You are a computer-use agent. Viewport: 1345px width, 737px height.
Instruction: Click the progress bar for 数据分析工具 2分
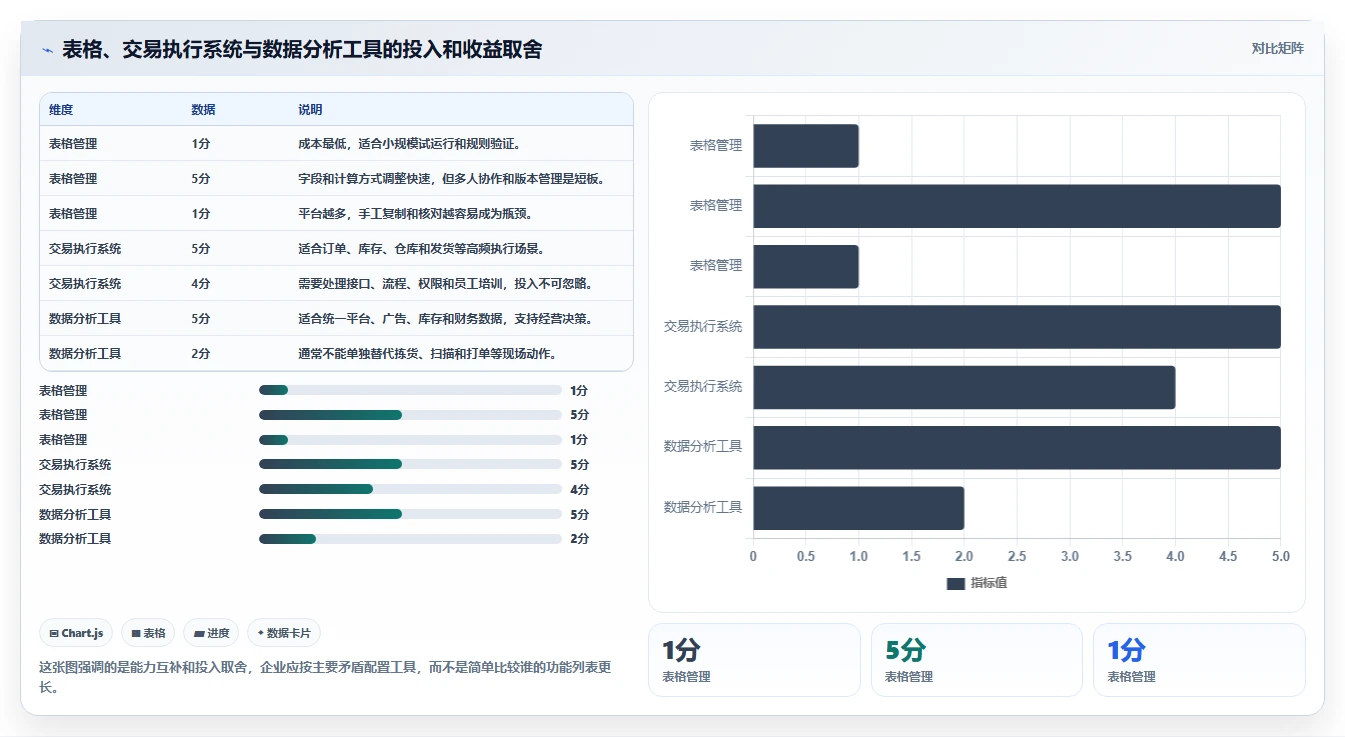(x=410, y=539)
